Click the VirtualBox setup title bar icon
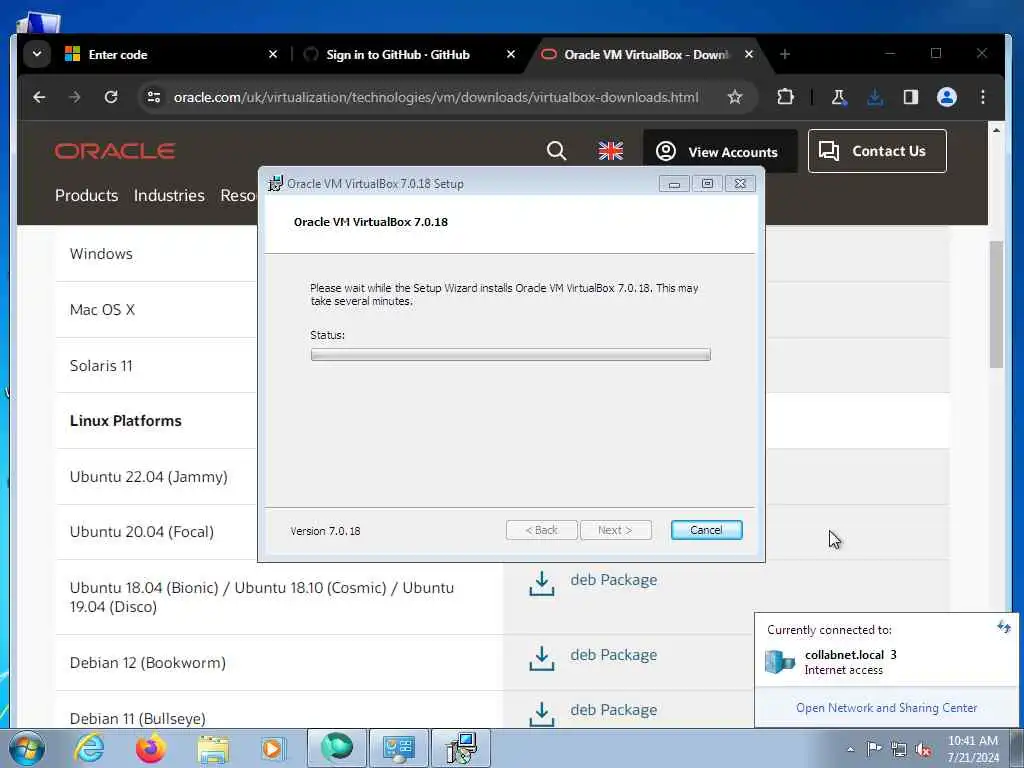 (276, 184)
